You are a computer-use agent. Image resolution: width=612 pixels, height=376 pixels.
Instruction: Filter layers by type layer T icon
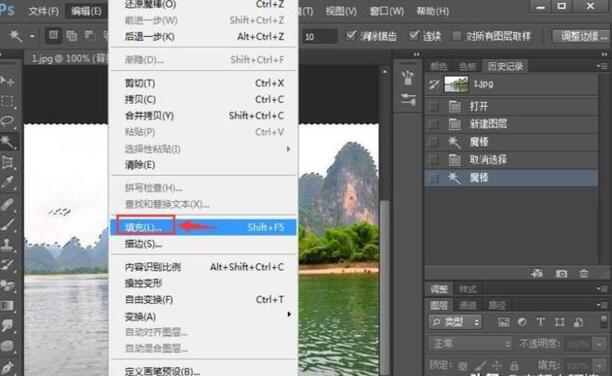[x=541, y=322]
